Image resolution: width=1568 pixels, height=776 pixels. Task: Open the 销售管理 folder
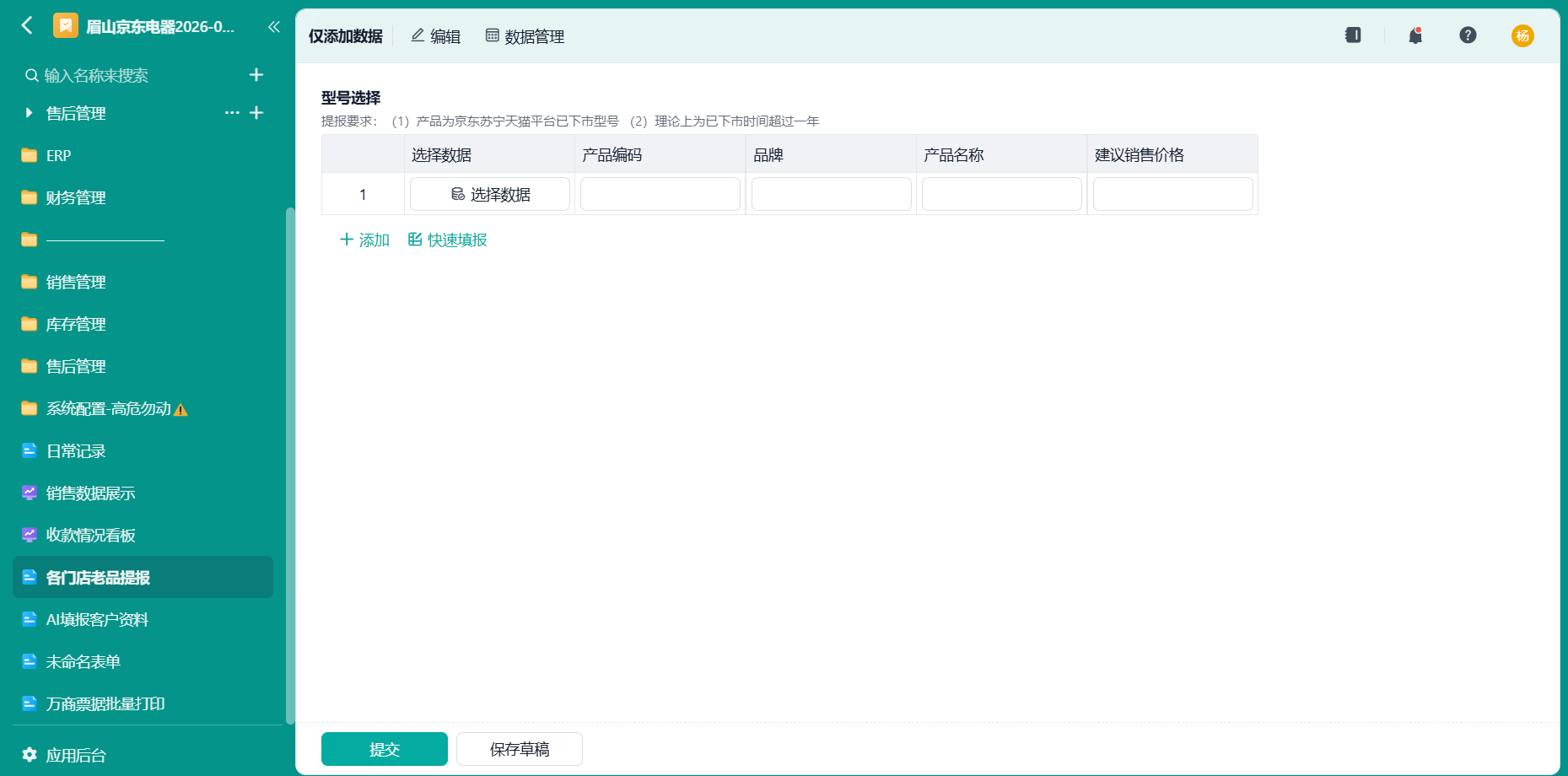pos(143,282)
